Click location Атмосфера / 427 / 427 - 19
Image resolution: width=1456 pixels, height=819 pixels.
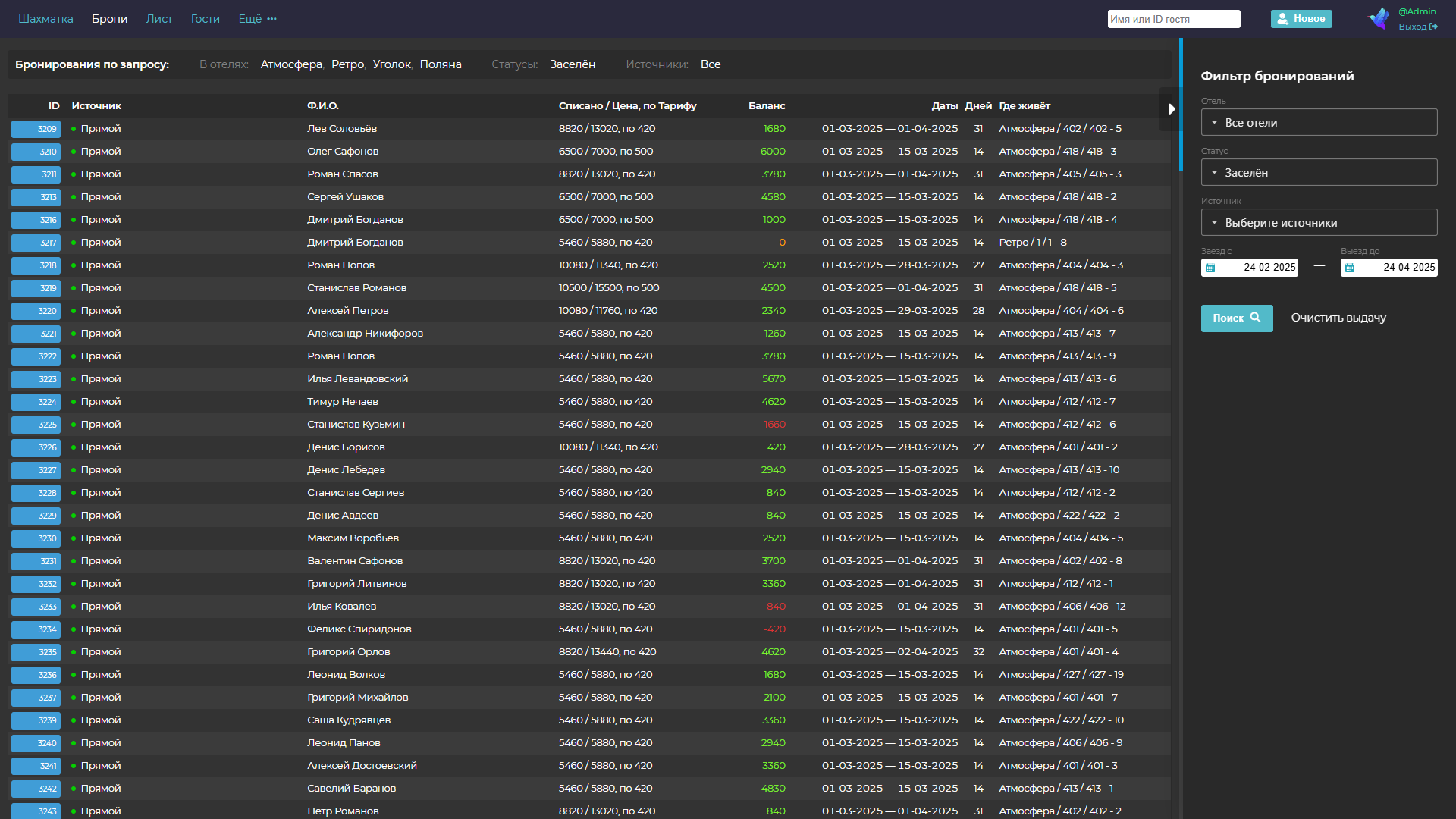tap(1062, 675)
